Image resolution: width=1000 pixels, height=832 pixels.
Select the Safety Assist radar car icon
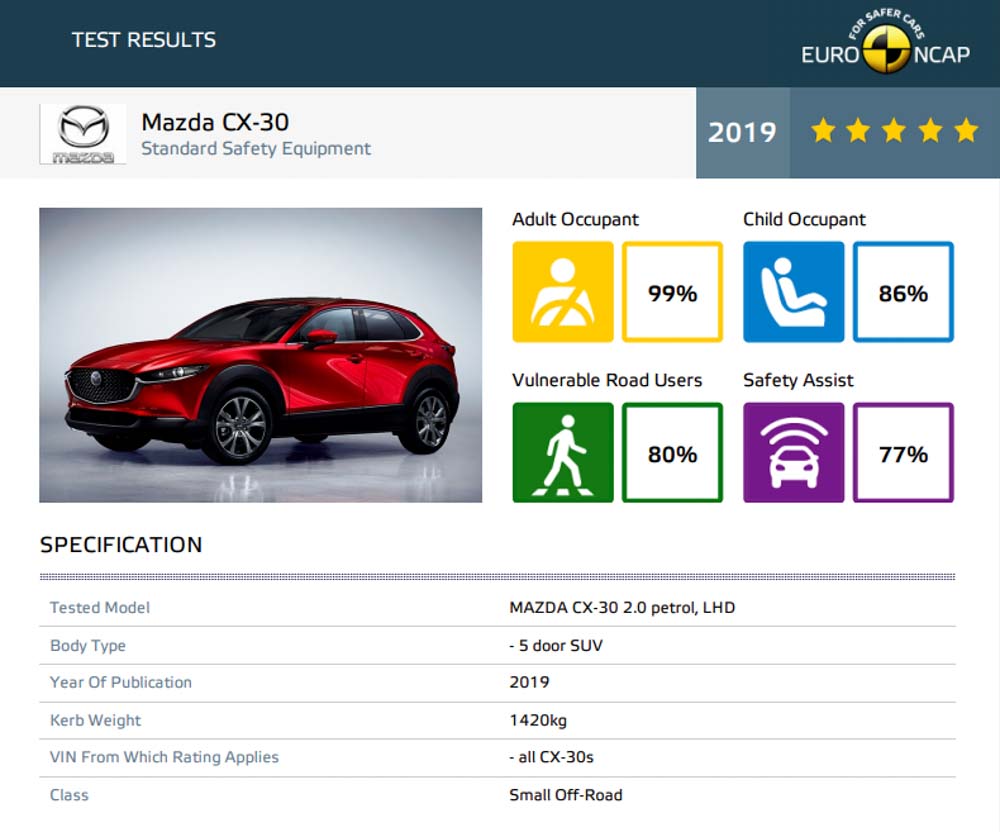tap(792, 452)
